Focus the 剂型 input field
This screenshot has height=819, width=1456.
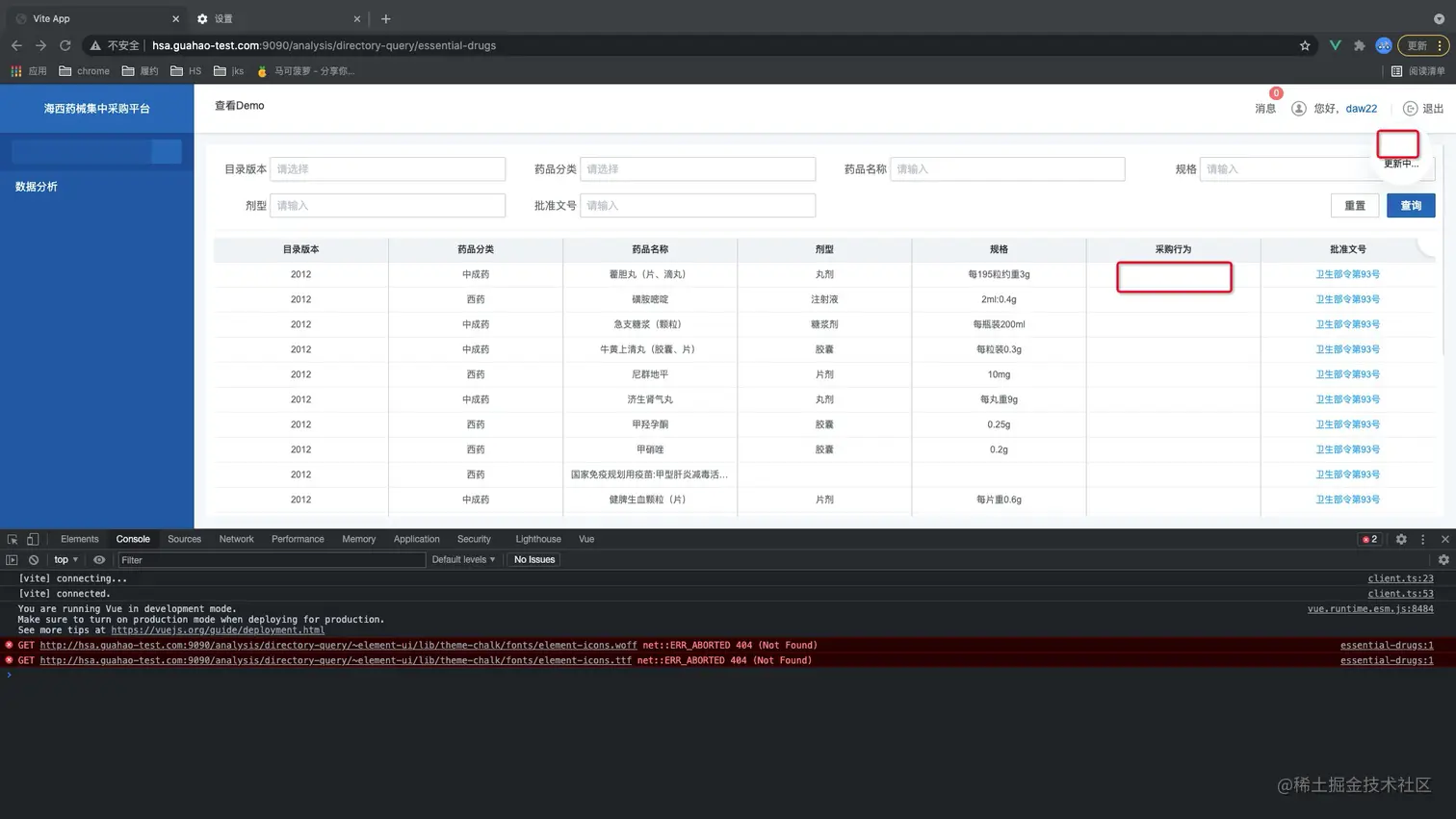click(388, 206)
